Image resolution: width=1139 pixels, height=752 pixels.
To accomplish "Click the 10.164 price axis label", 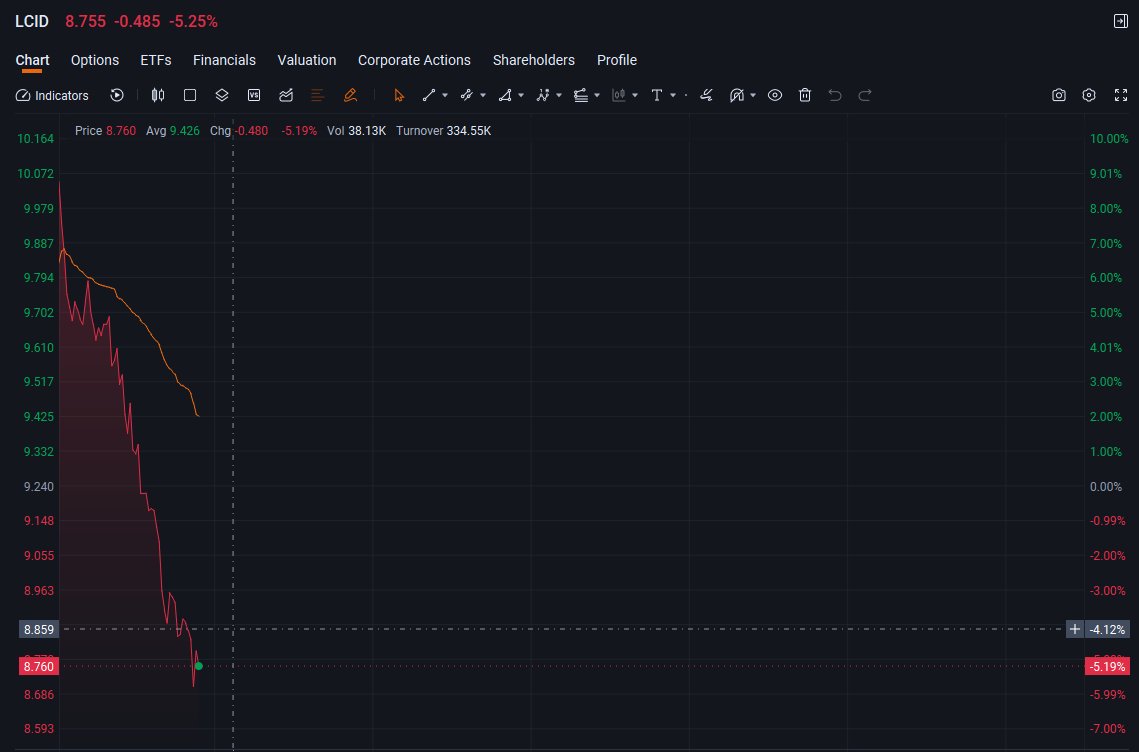I will pyautogui.click(x=36, y=139).
